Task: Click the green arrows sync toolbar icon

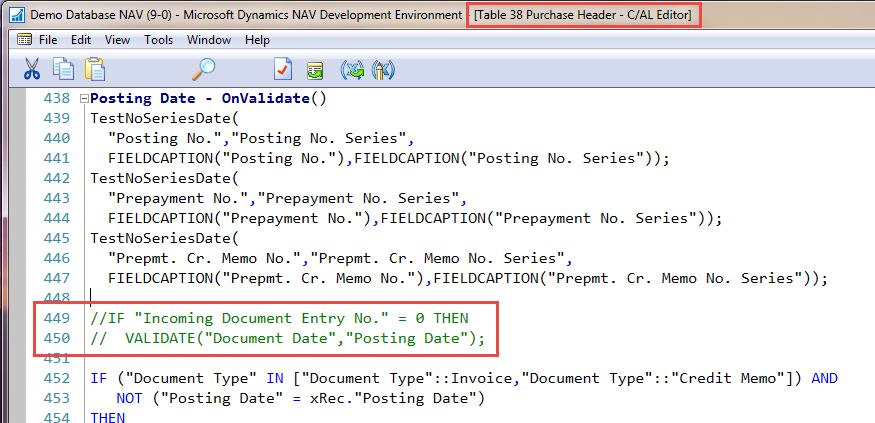Action: [x=351, y=69]
